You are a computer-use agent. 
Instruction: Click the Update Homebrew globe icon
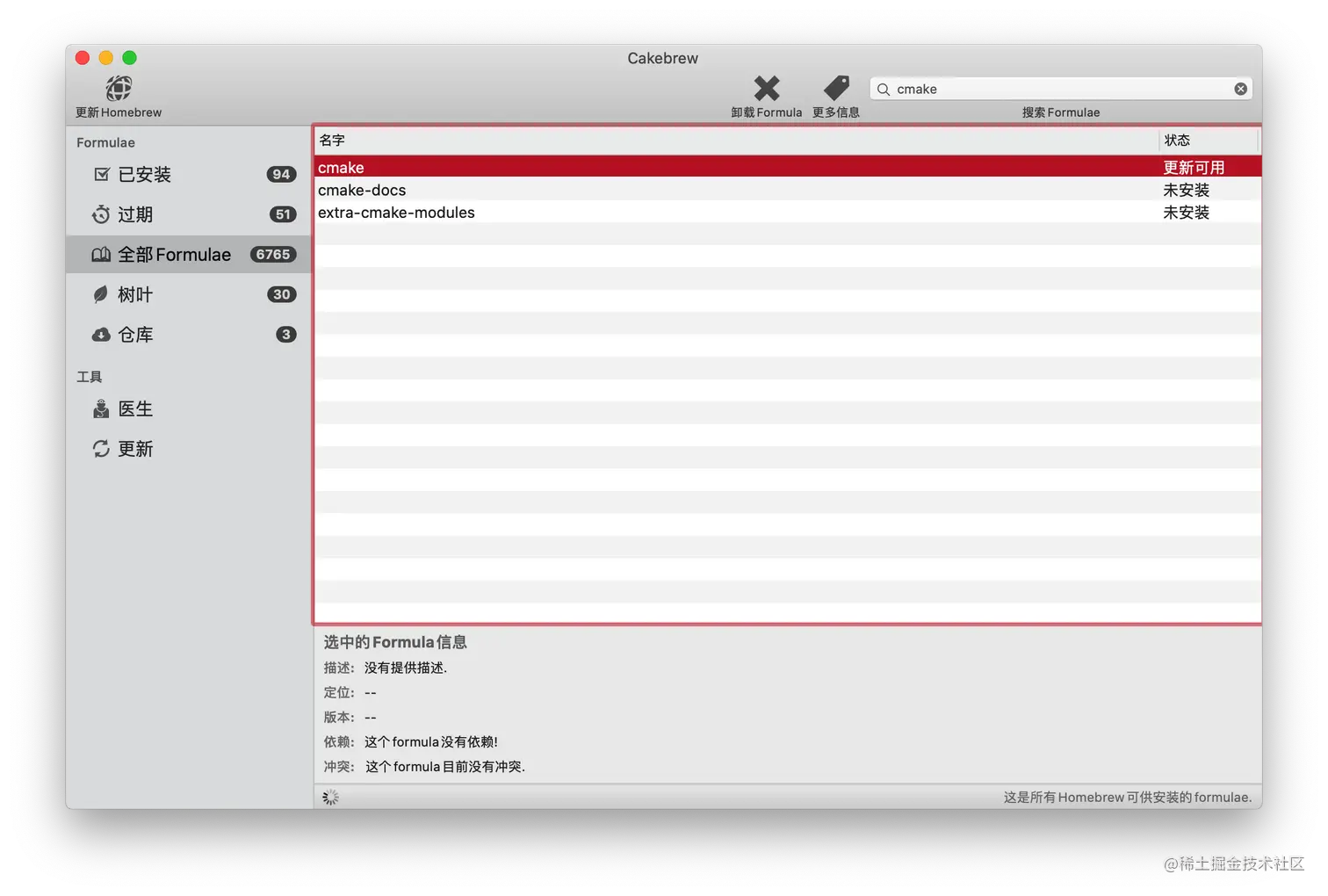coord(119,88)
